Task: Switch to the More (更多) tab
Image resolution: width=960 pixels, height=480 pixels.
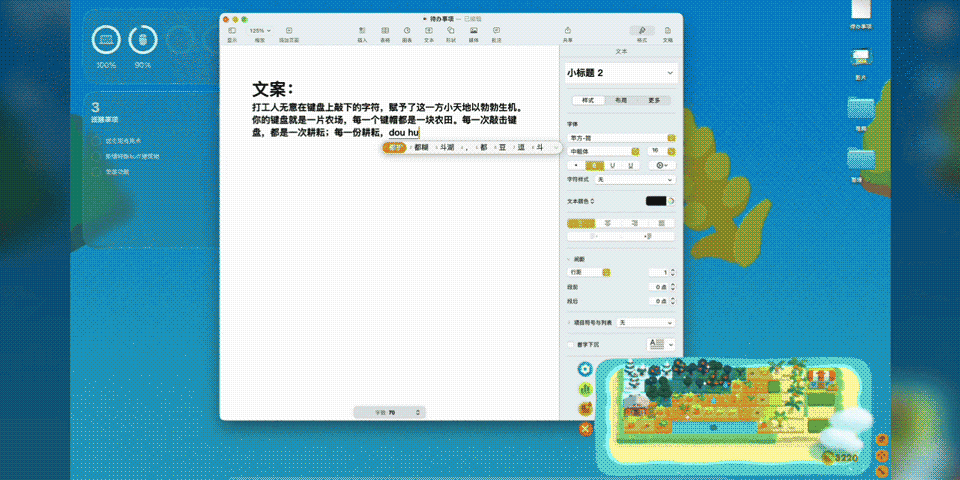Action: click(x=653, y=100)
